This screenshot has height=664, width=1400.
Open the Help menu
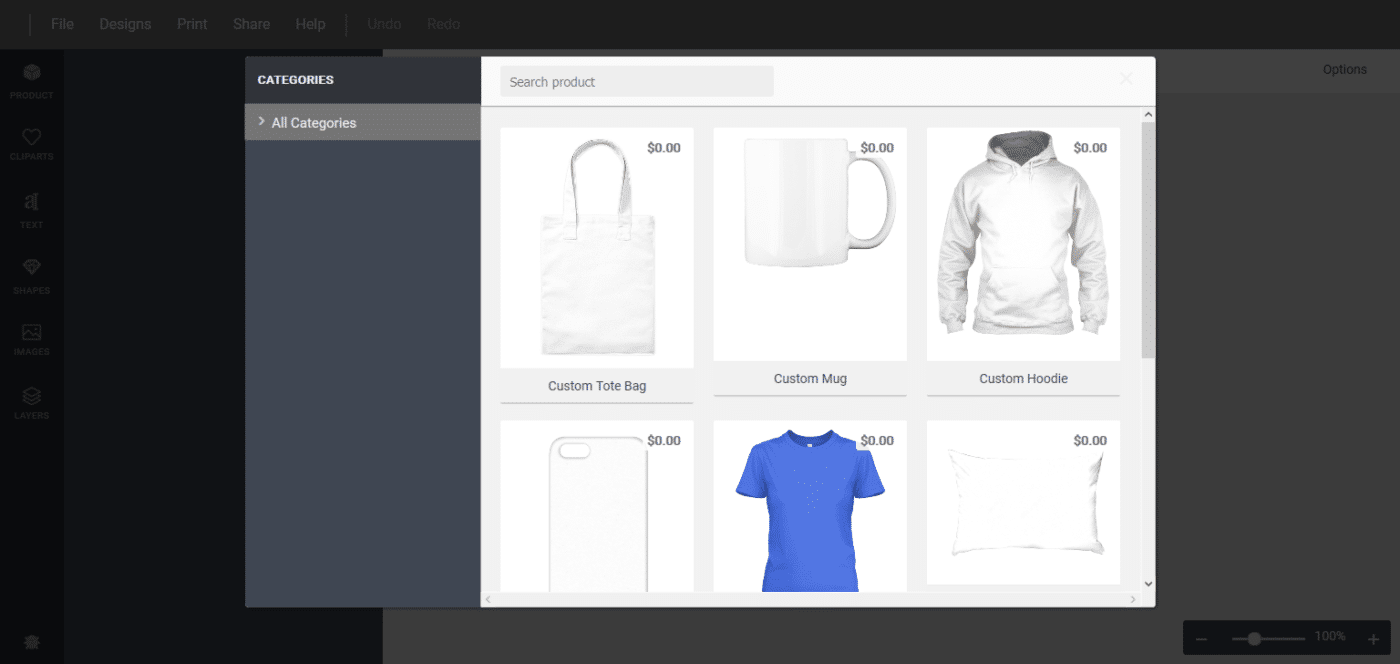tap(310, 24)
